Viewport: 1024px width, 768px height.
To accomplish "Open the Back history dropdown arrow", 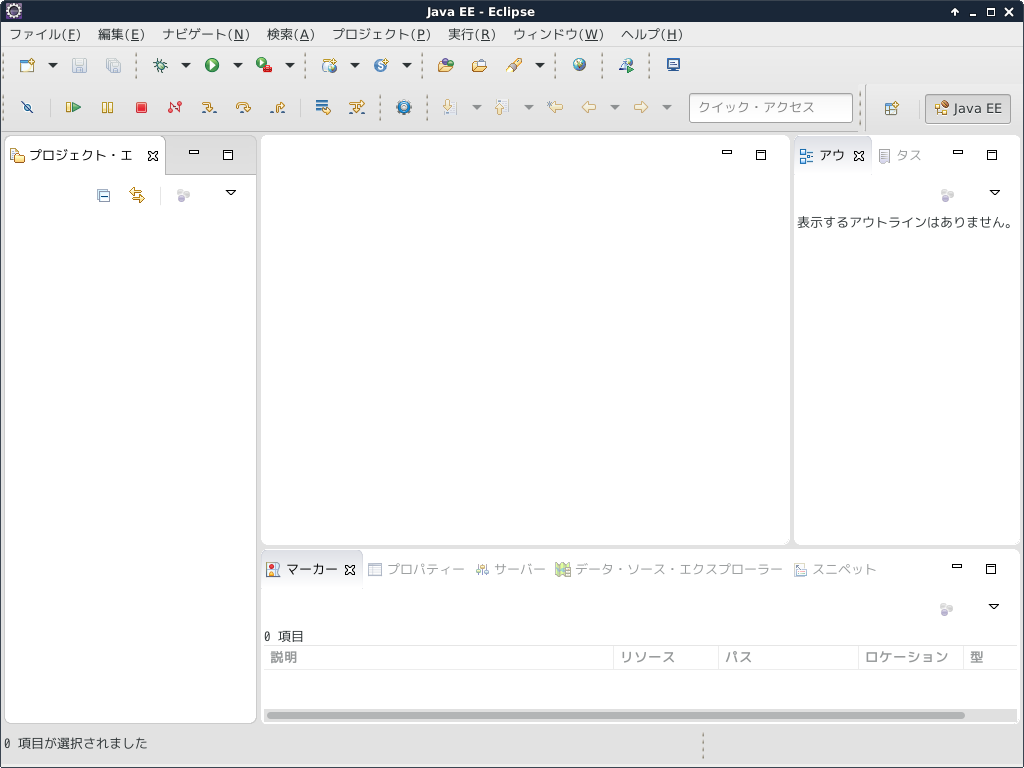I will 615,107.
